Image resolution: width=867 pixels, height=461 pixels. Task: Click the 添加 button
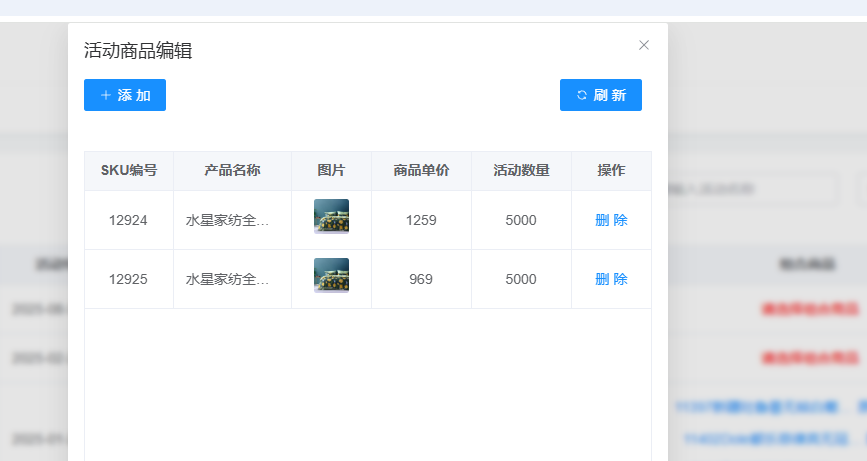pos(125,95)
